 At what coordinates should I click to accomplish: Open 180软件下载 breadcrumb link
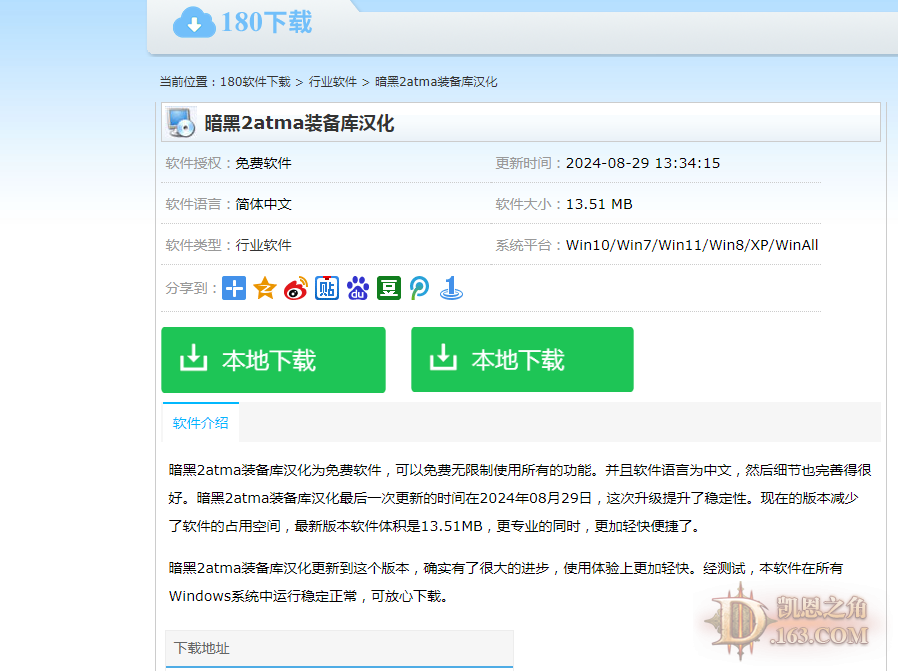[x=255, y=82]
